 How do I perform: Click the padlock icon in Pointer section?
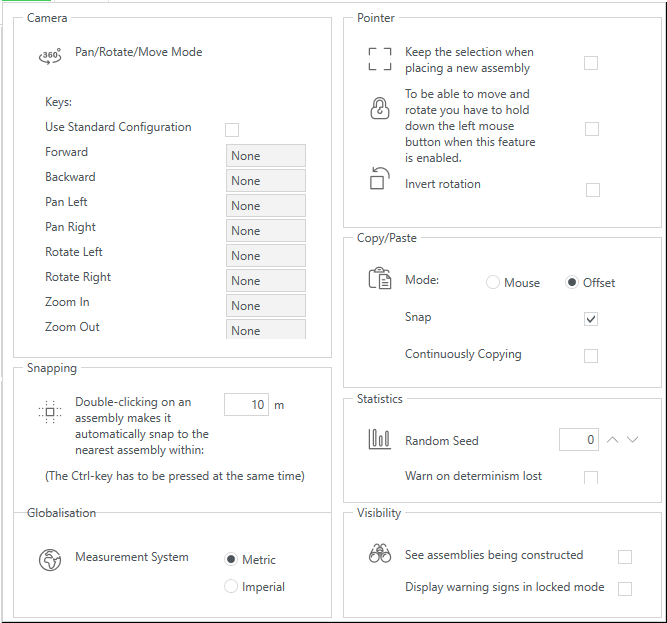[379, 108]
